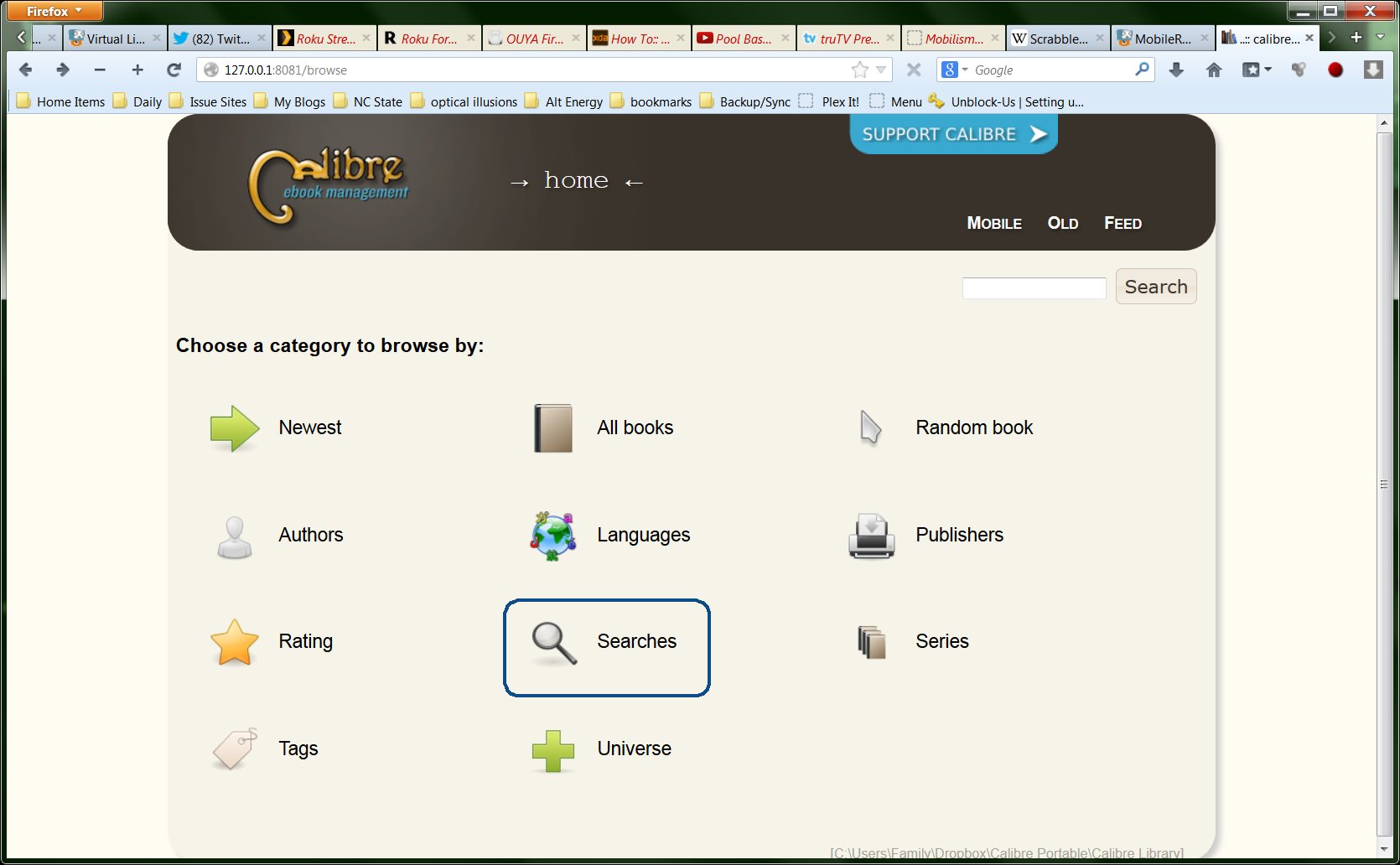This screenshot has width=1400, height=865.
Task: Open the Feed link
Action: coord(1123,223)
